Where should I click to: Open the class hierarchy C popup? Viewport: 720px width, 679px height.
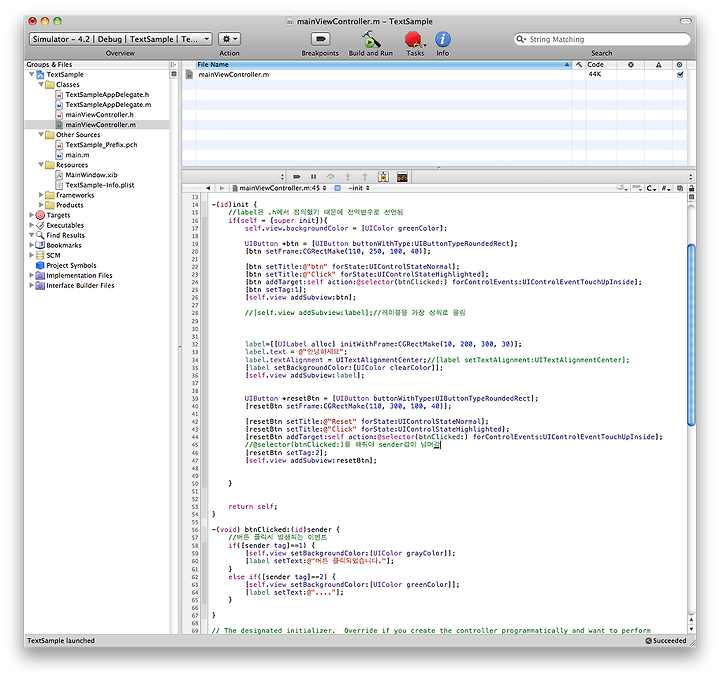click(x=652, y=188)
